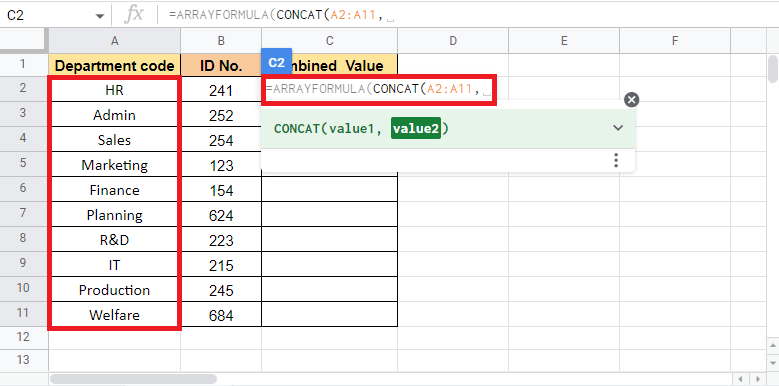Select the cell with ID 241
779x386 pixels.
[221, 90]
